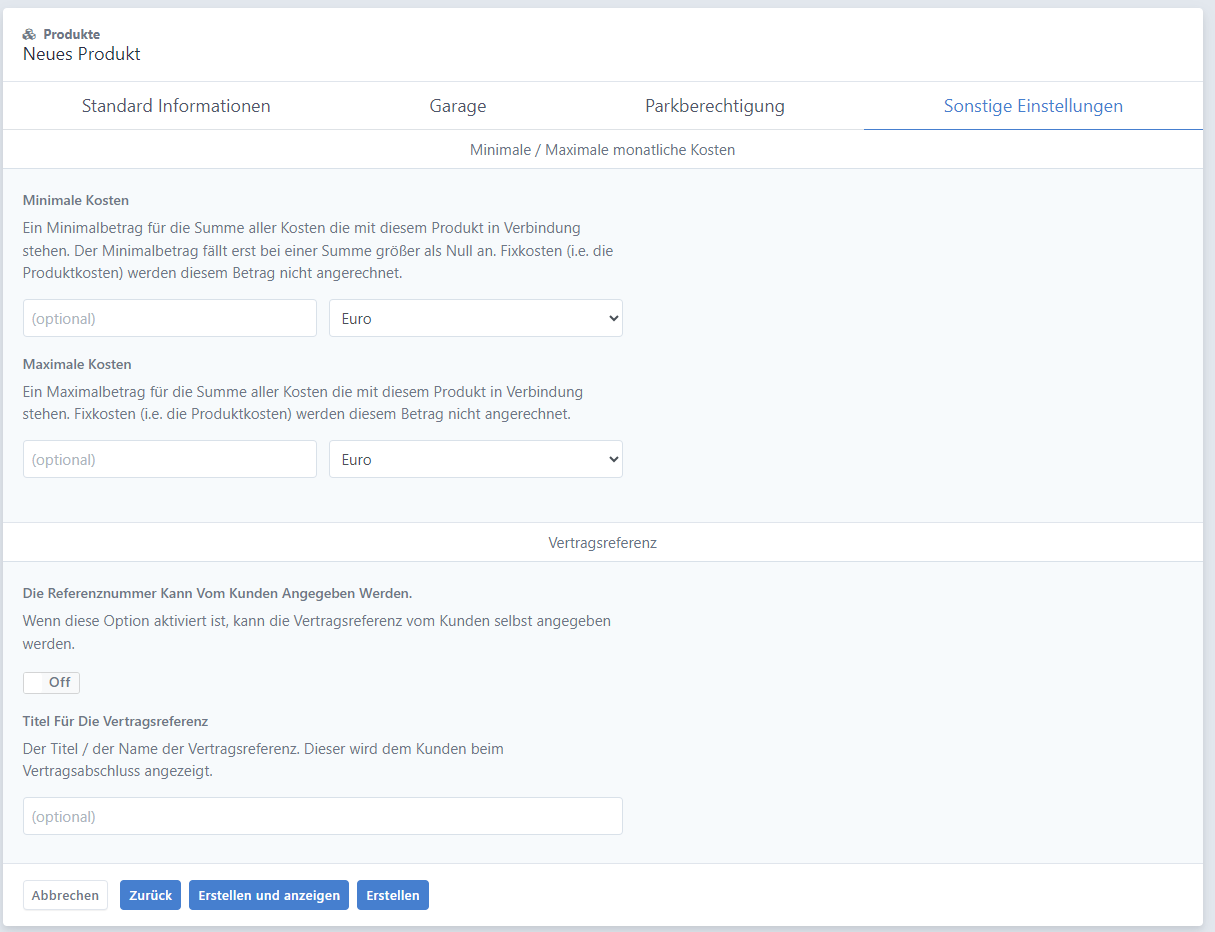Click the 'Vertragsreferenz' section heading
Screen dimensions: 1215x932
tap(603, 542)
